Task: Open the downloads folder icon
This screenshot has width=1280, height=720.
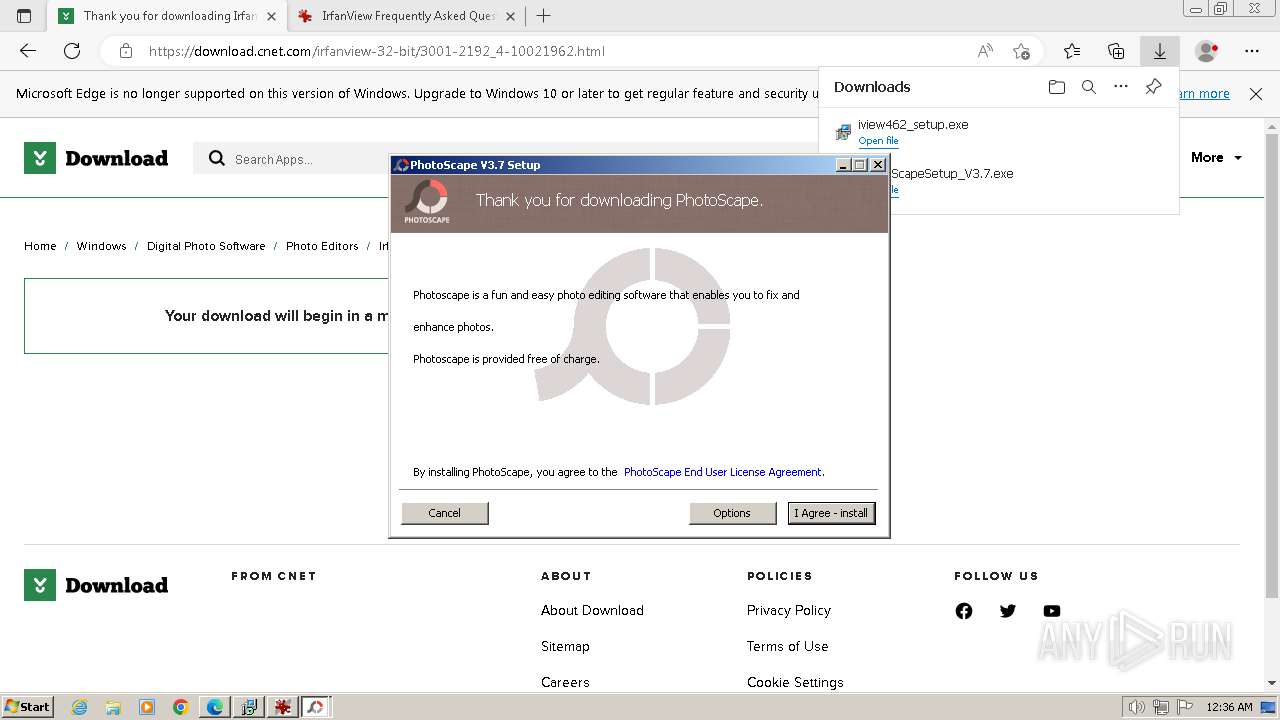Action: point(1057,87)
